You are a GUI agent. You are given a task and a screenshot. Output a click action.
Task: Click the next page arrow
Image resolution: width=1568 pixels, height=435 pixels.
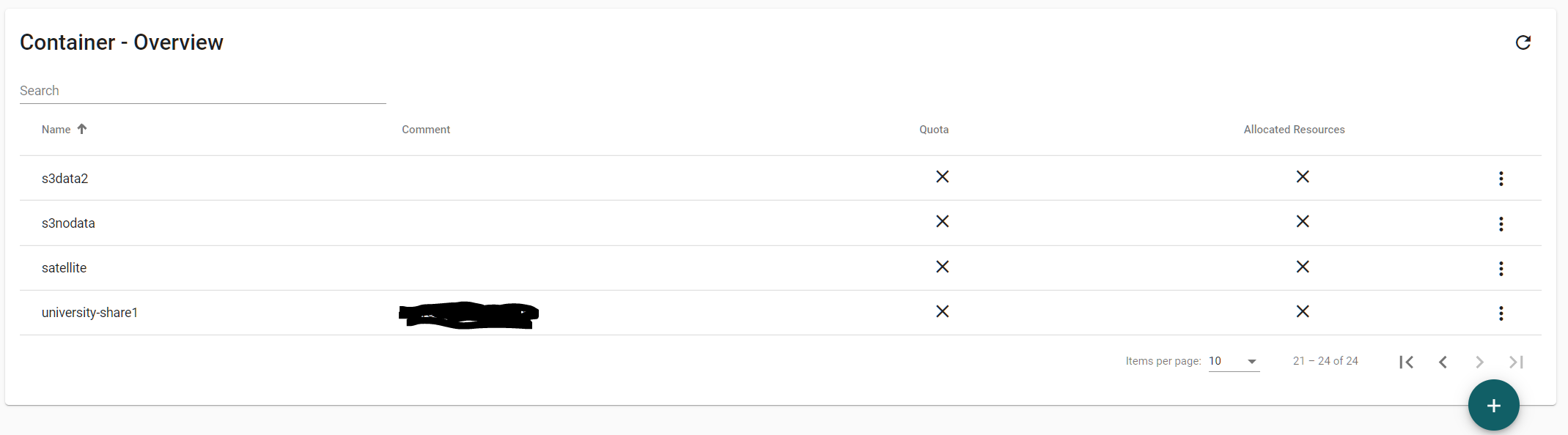pyautogui.click(x=1479, y=362)
